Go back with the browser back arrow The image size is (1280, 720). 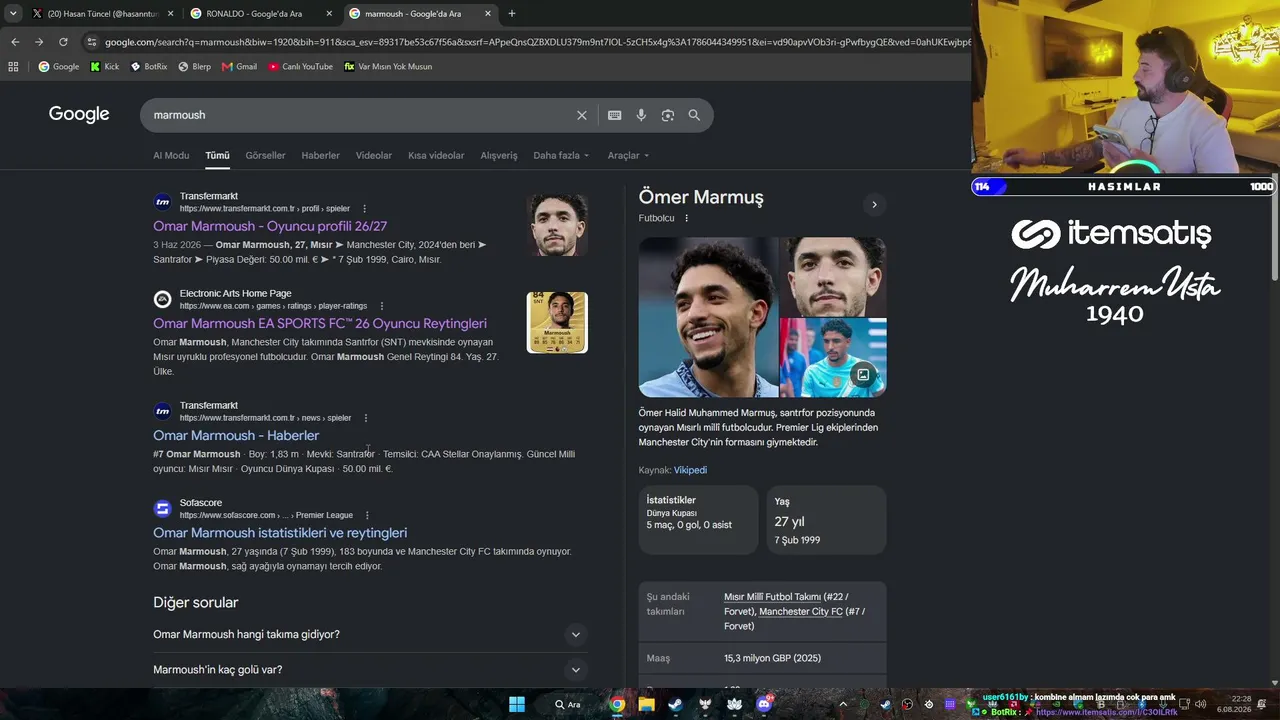pos(15,42)
